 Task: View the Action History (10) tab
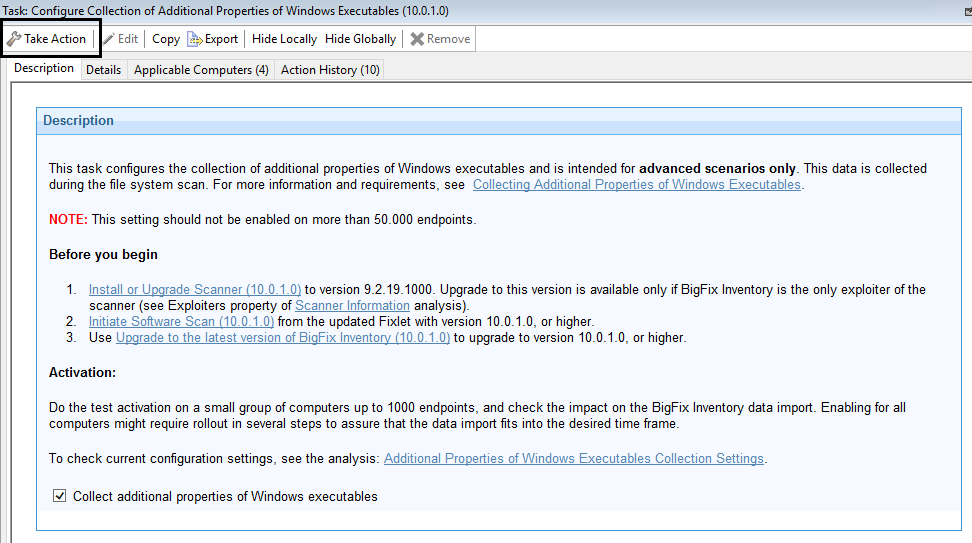330,70
